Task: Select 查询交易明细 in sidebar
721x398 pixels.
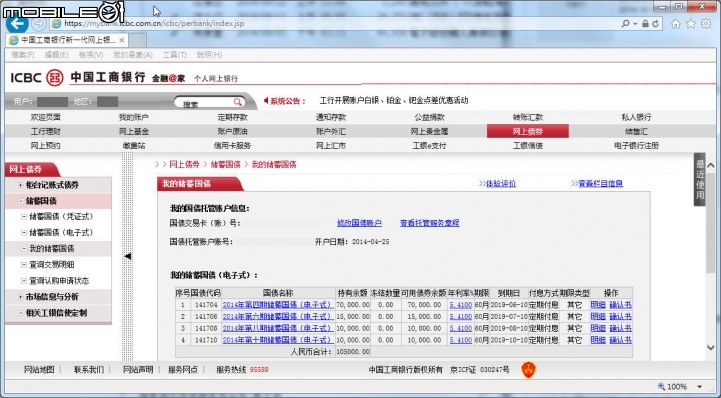Action: coord(52,265)
